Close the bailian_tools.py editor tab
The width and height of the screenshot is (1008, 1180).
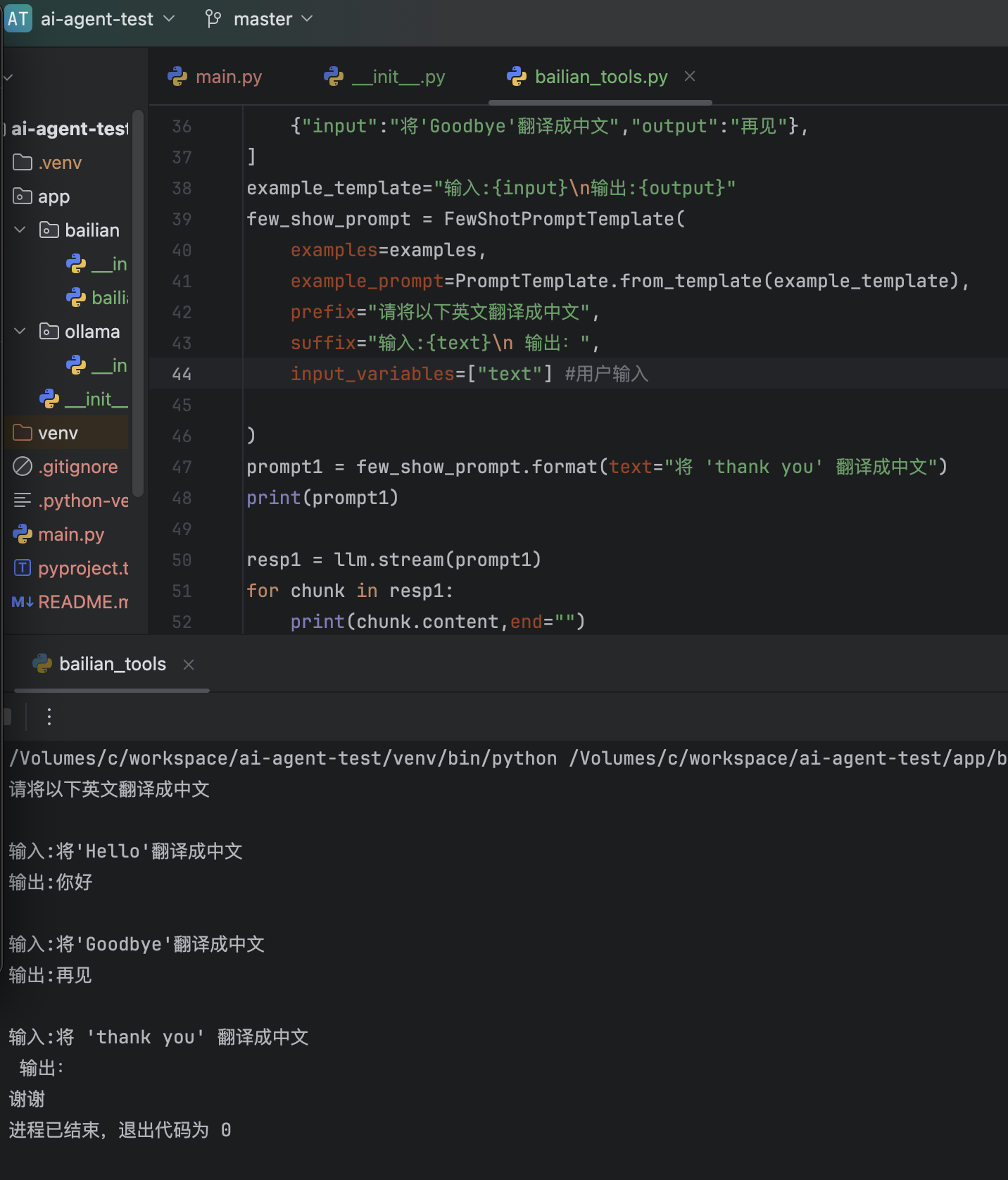click(690, 76)
